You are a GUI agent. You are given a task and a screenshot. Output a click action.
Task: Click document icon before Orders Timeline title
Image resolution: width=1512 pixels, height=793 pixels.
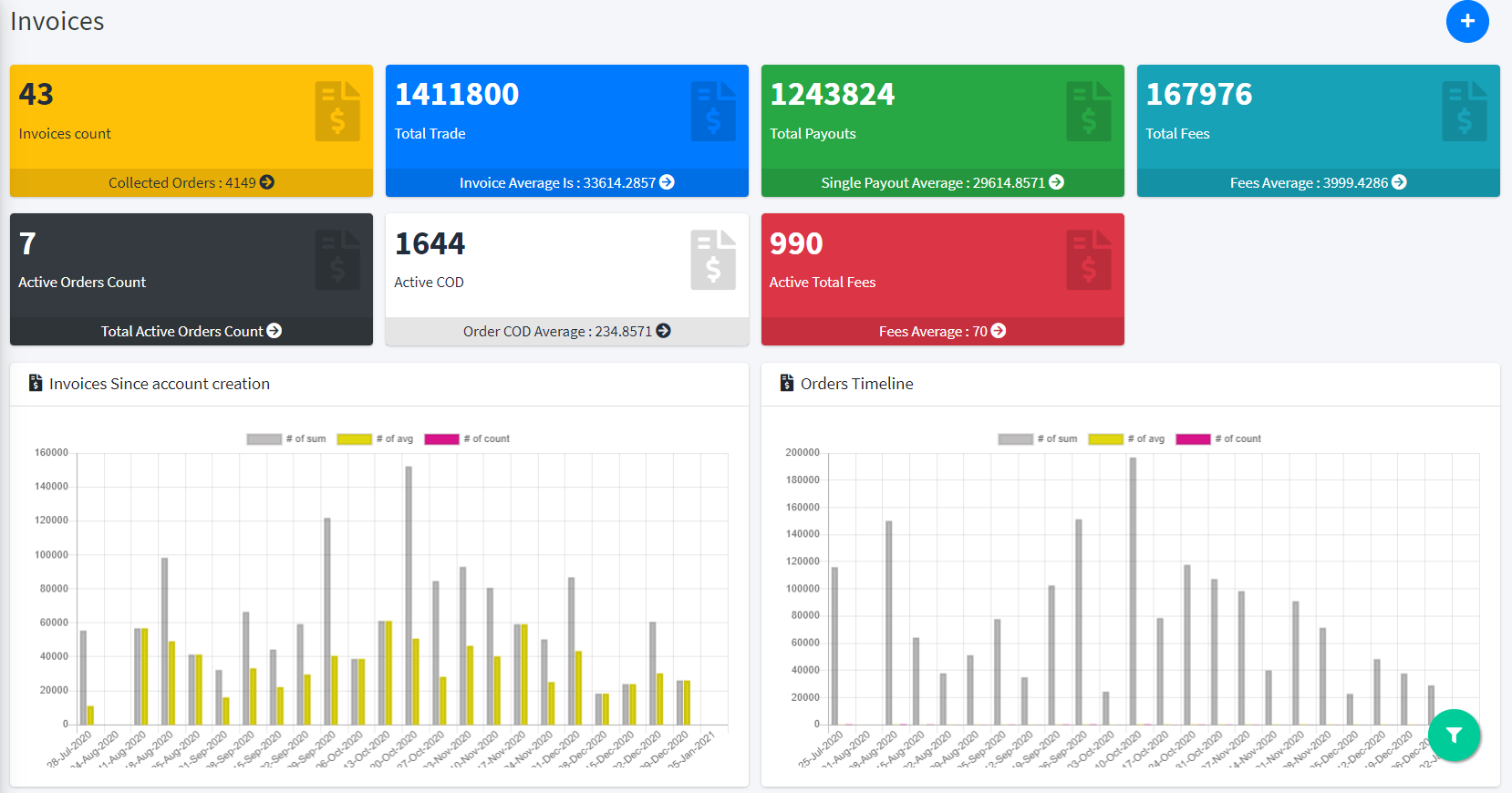(787, 383)
